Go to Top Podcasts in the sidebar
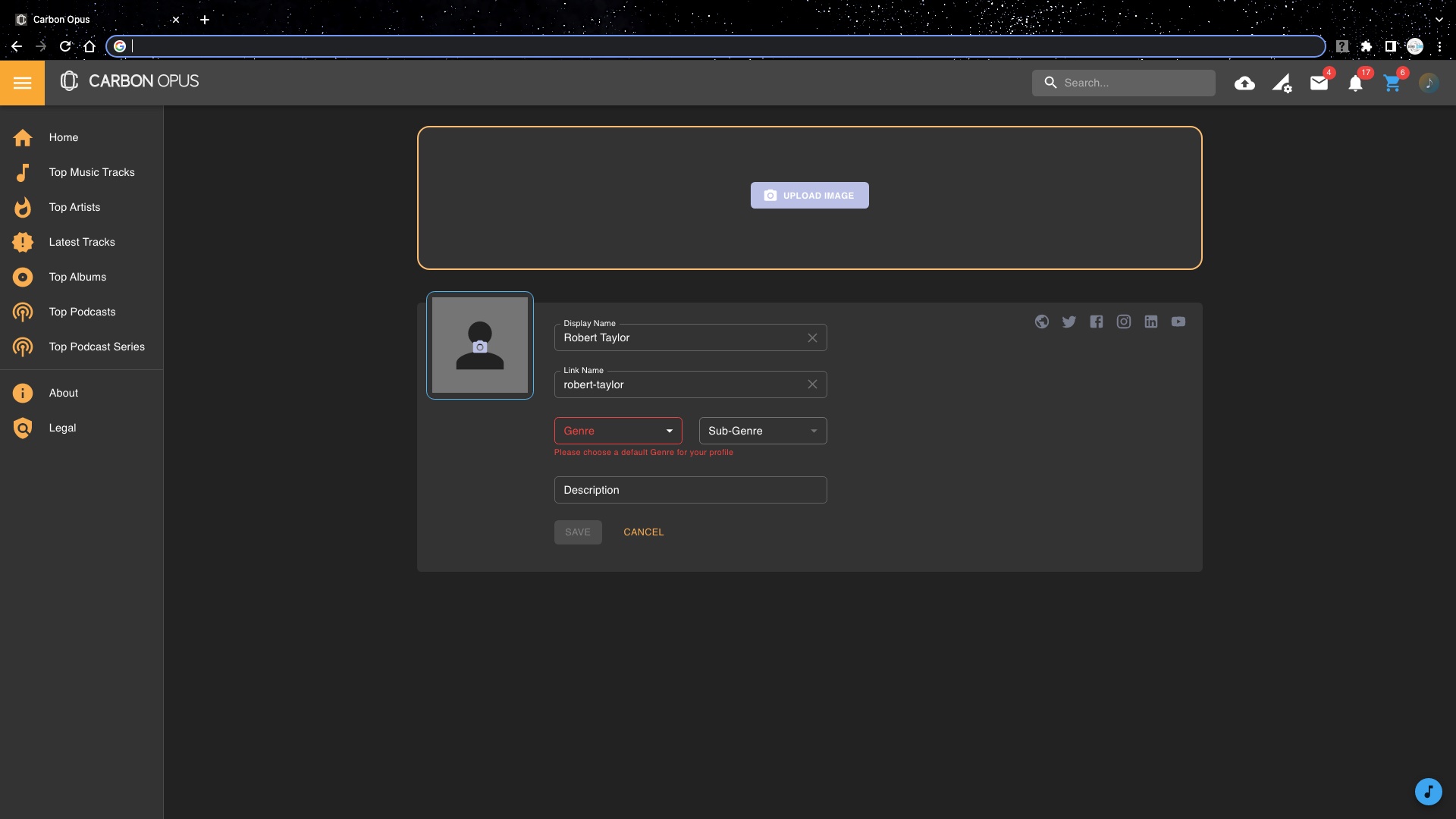This screenshot has width=1456, height=819. pyautogui.click(x=82, y=312)
